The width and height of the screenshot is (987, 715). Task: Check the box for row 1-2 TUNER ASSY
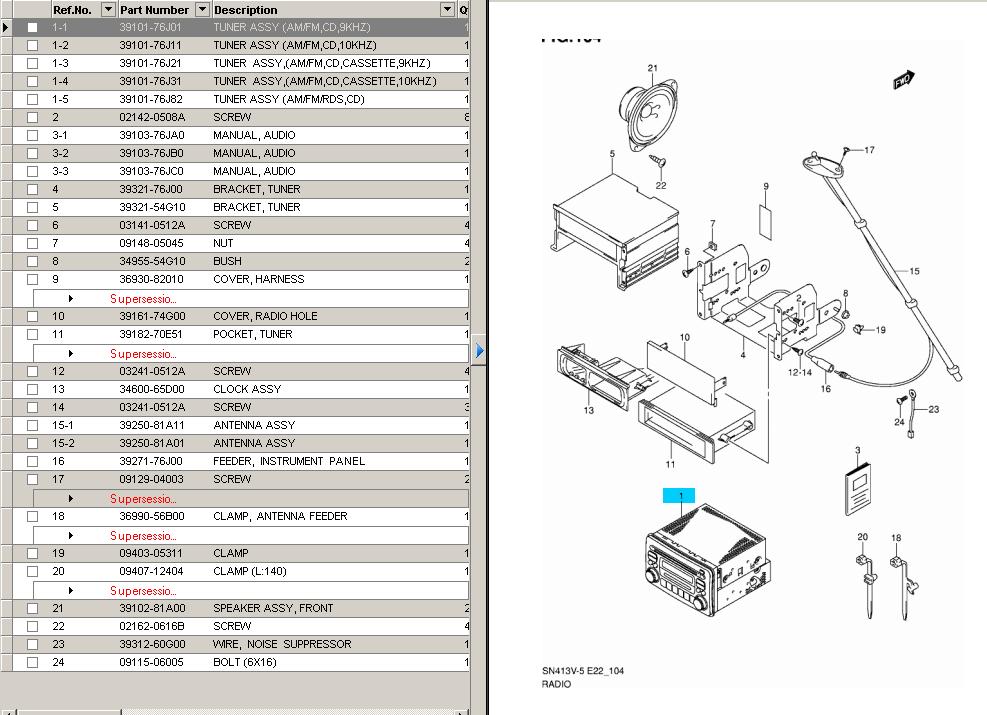point(33,45)
